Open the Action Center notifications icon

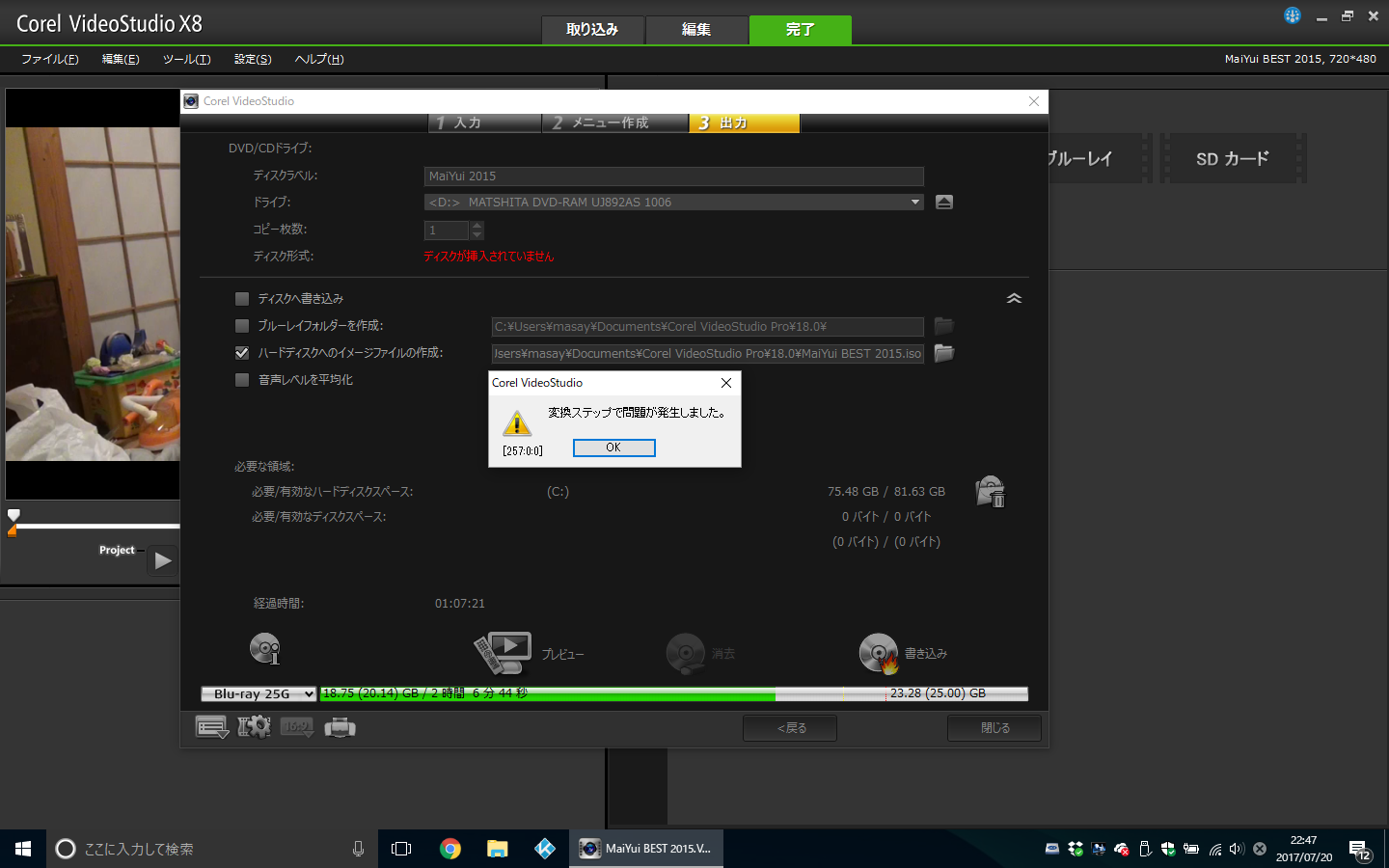pyautogui.click(x=1360, y=850)
